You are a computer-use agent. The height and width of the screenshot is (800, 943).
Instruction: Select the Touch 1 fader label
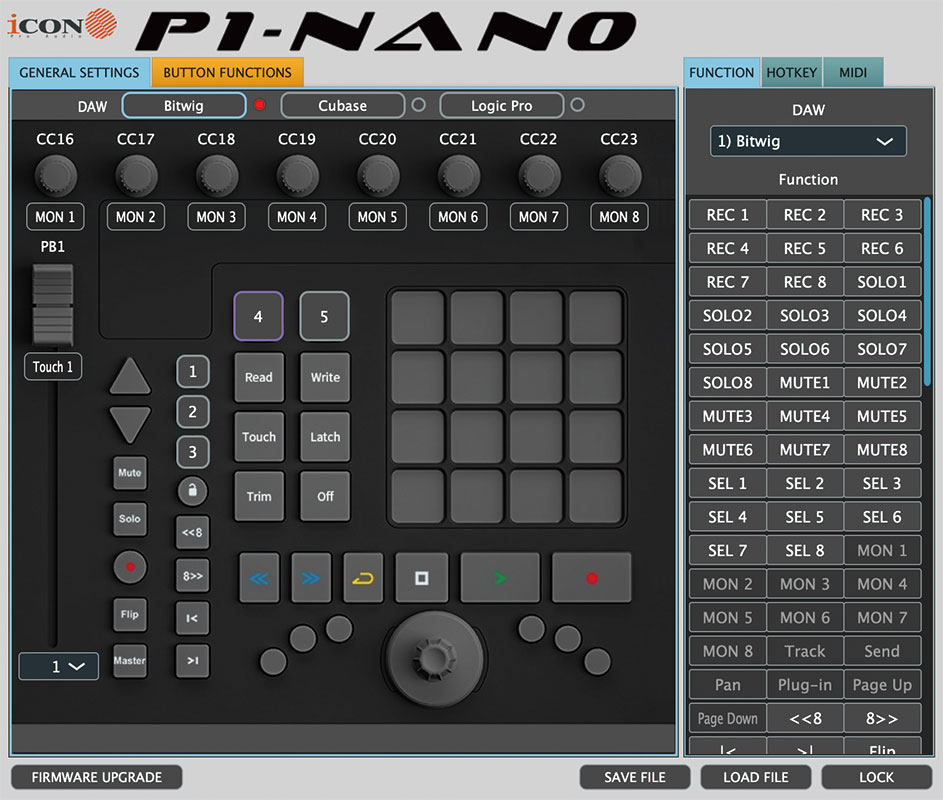click(x=53, y=367)
